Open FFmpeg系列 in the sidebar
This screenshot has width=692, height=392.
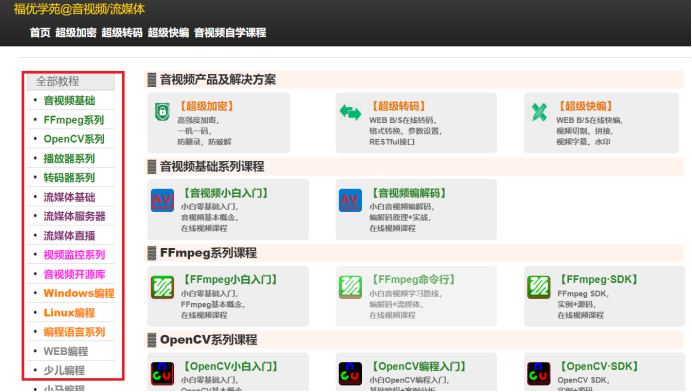pyautogui.click(x=74, y=120)
